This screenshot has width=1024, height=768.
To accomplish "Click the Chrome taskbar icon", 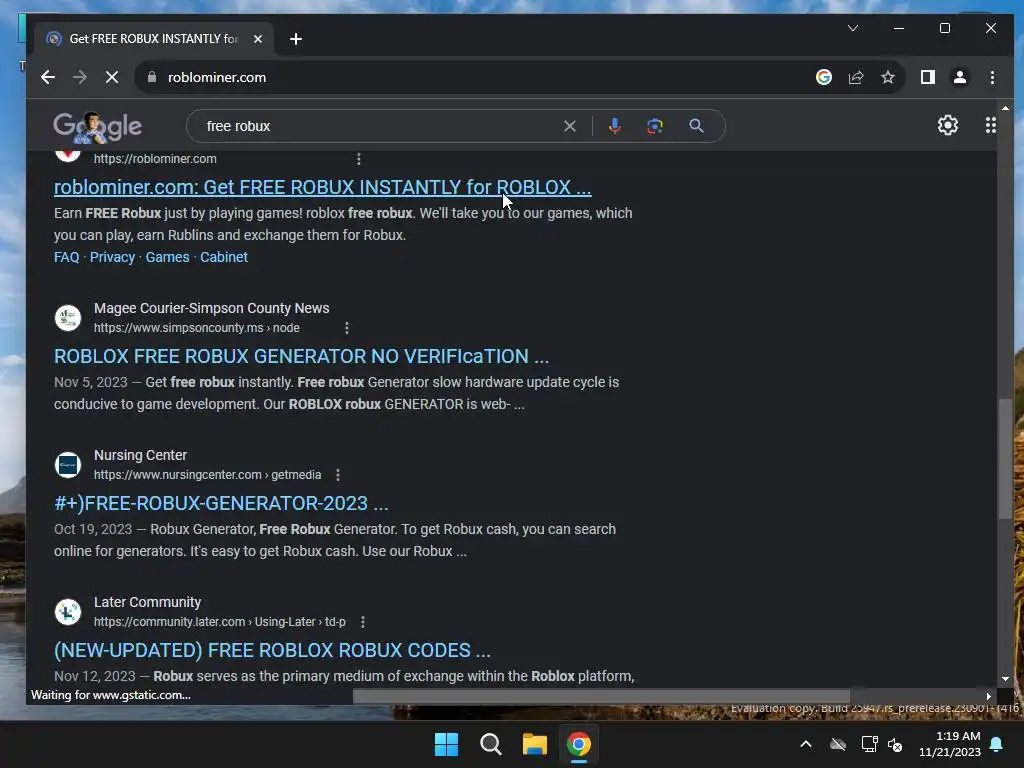I will click(579, 744).
